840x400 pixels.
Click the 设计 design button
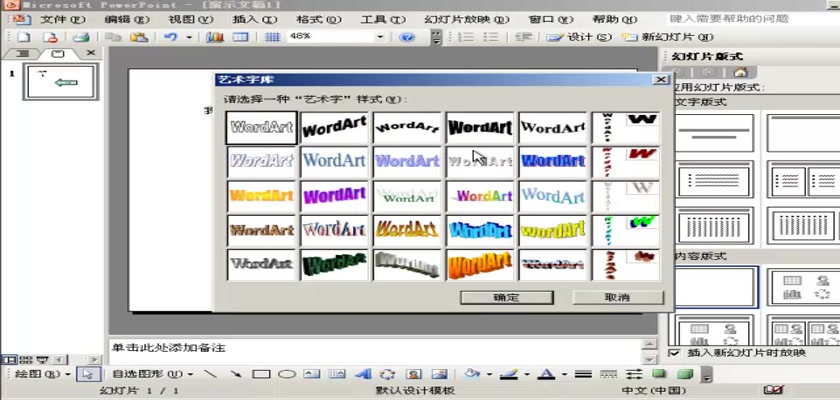(579, 37)
